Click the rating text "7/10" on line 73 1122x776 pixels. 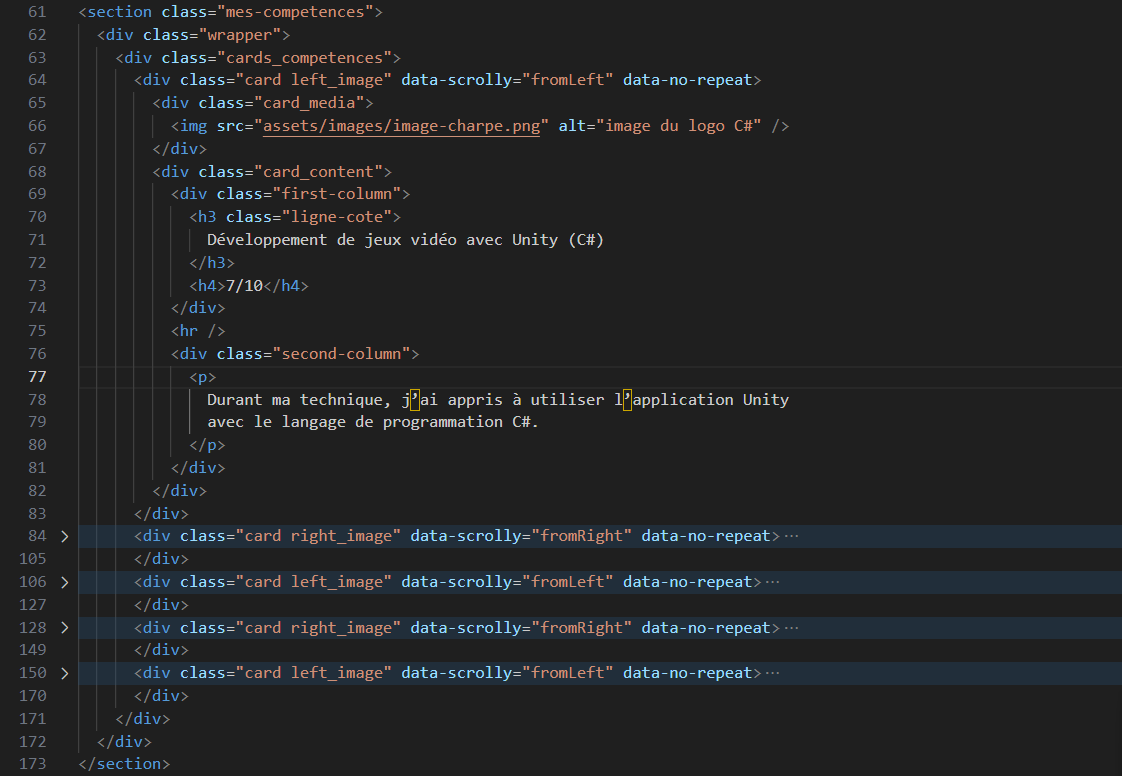246,284
